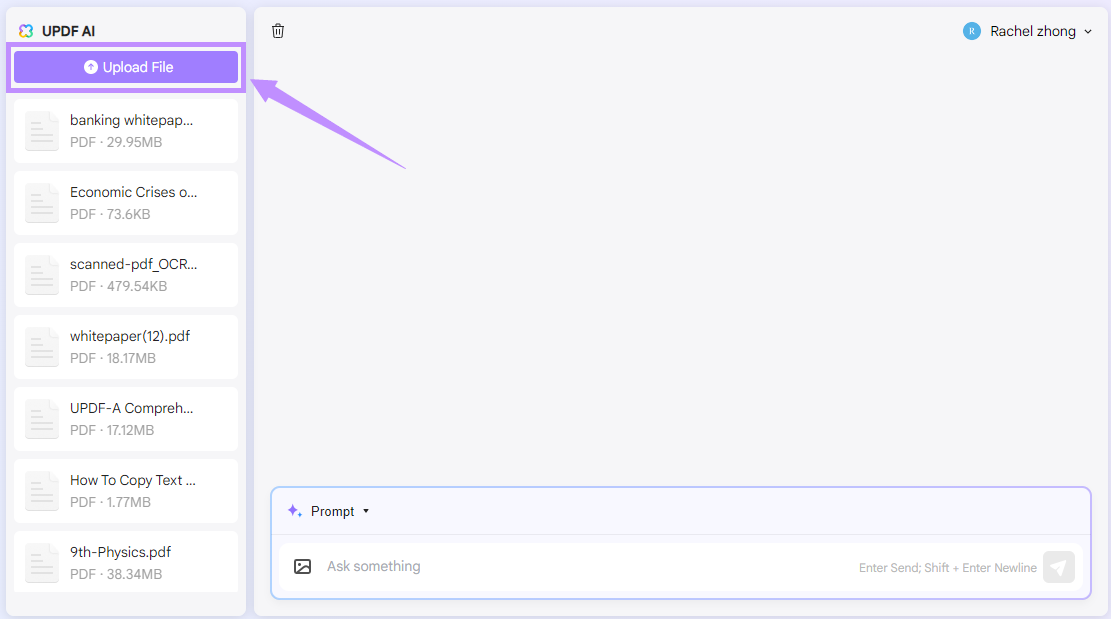Click the upload arrow icon in Upload button
The height and width of the screenshot is (619, 1111).
pyautogui.click(x=91, y=67)
